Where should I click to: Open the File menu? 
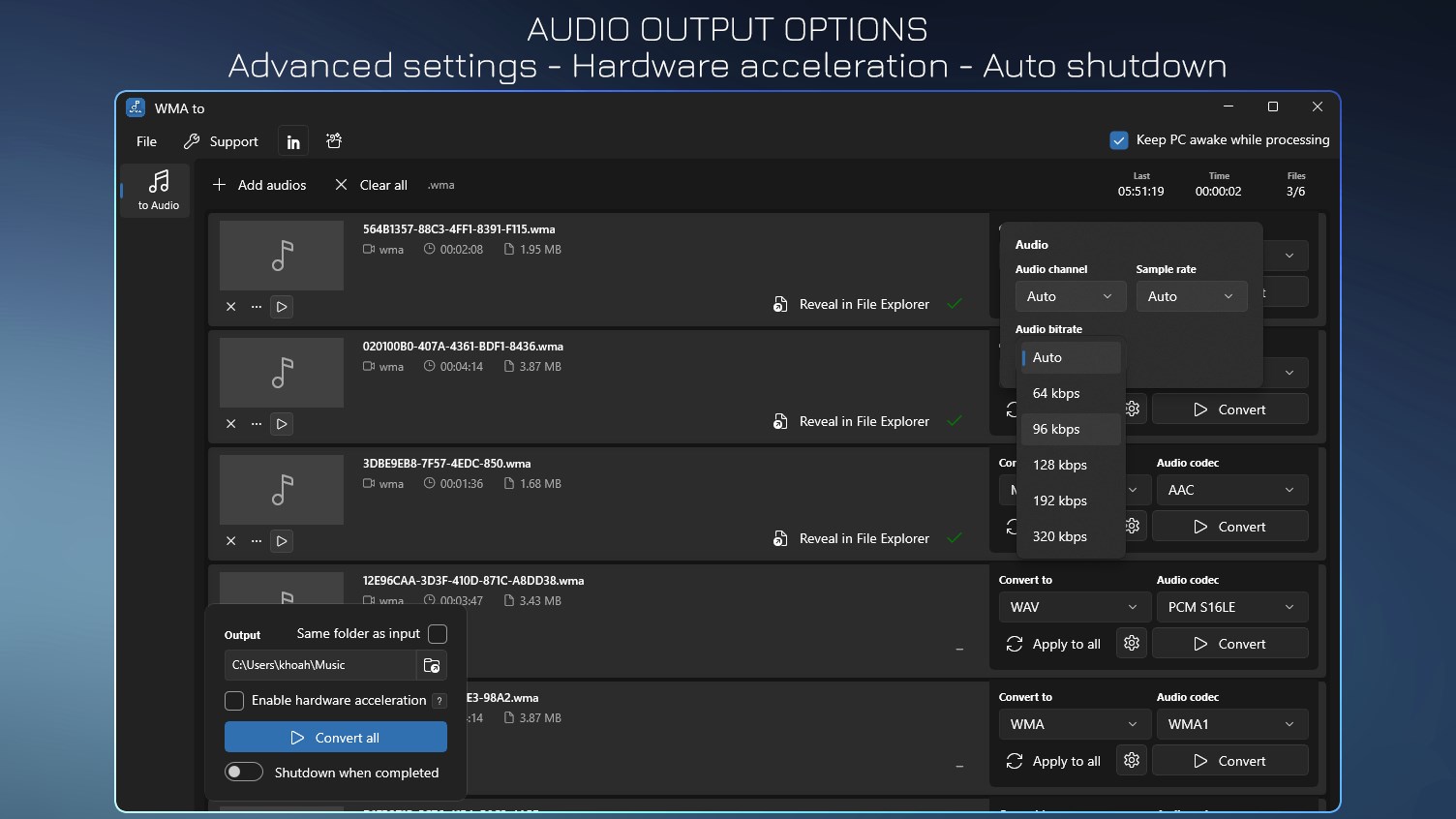click(147, 141)
